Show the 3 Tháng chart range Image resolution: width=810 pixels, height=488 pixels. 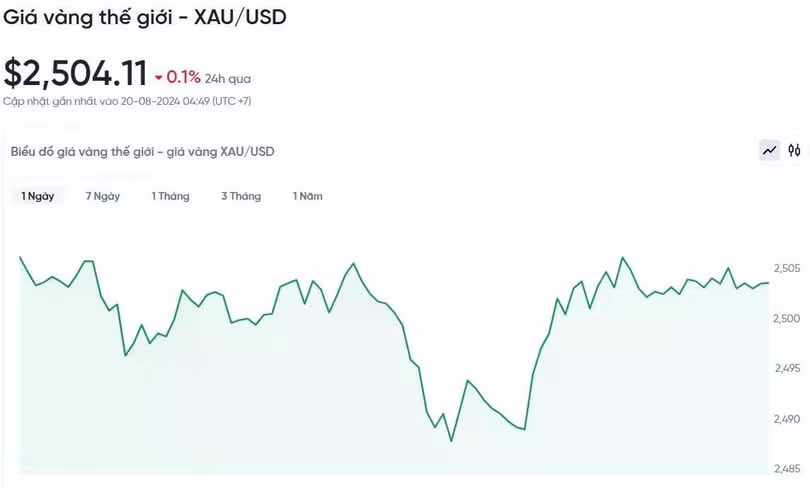(241, 196)
